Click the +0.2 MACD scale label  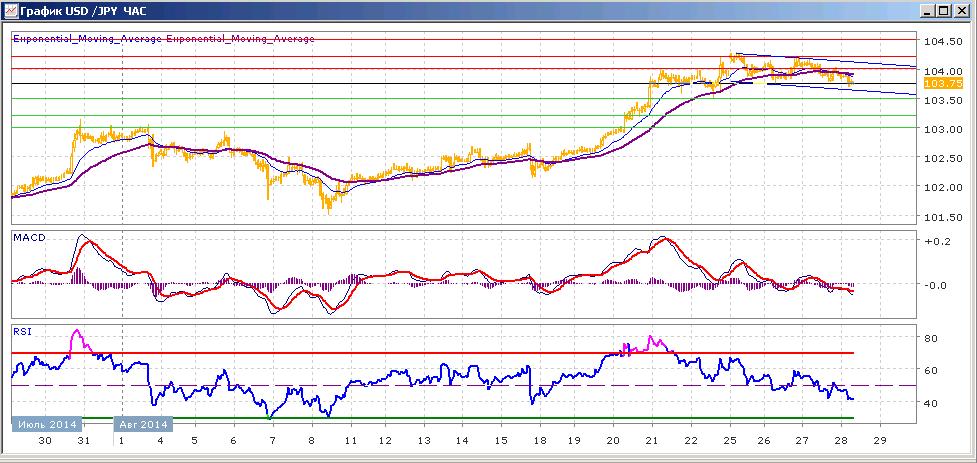click(936, 242)
